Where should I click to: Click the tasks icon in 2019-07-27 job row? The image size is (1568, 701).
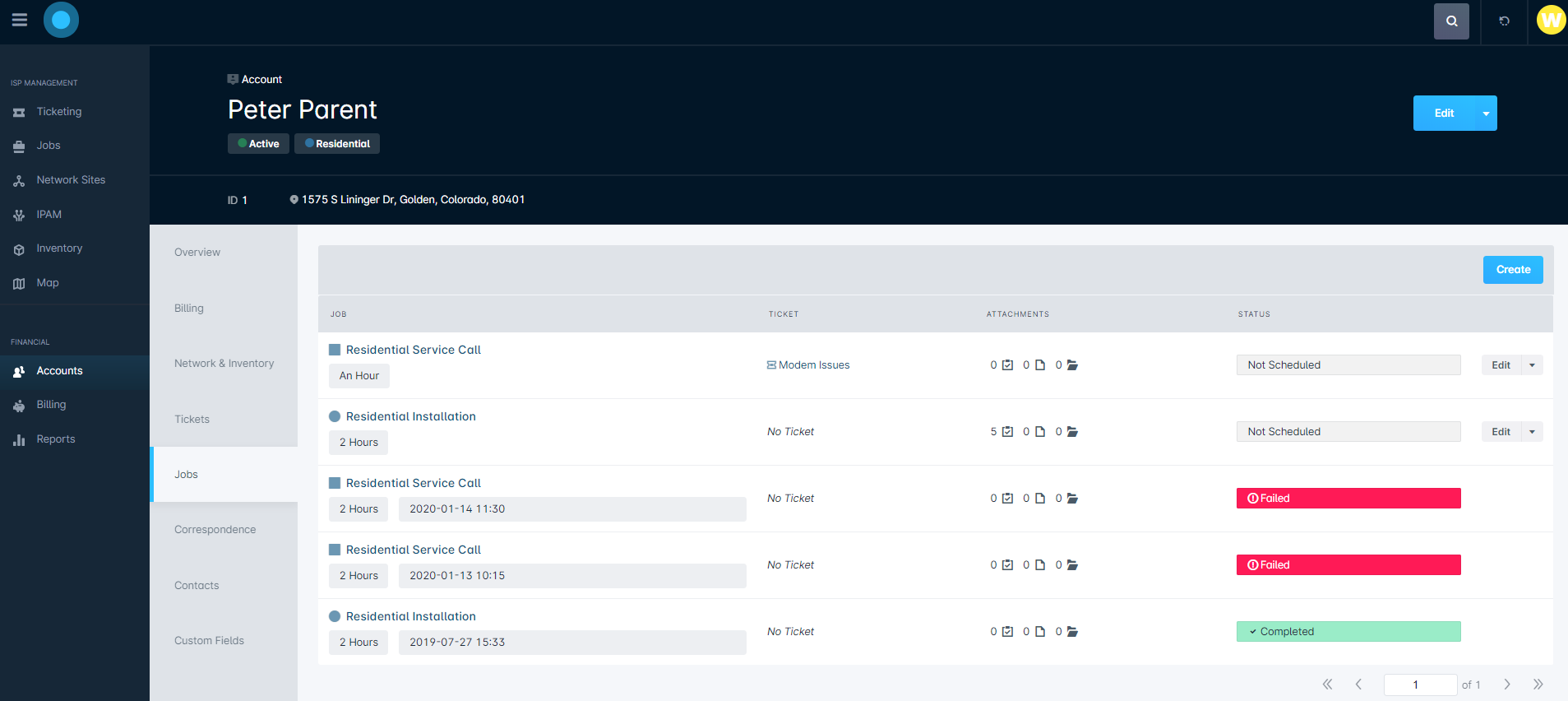(x=1007, y=632)
